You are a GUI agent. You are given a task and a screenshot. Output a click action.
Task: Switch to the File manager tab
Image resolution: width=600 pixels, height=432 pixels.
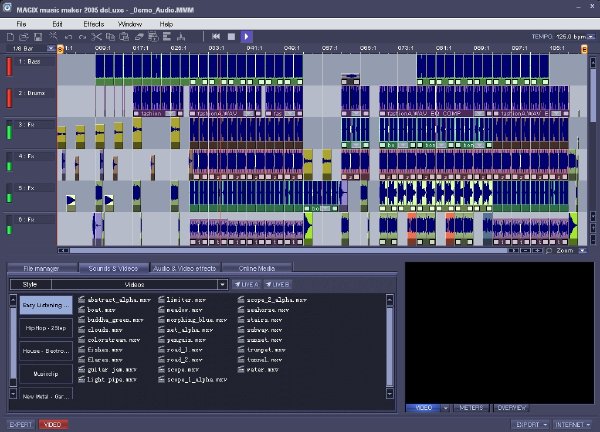pos(41,268)
